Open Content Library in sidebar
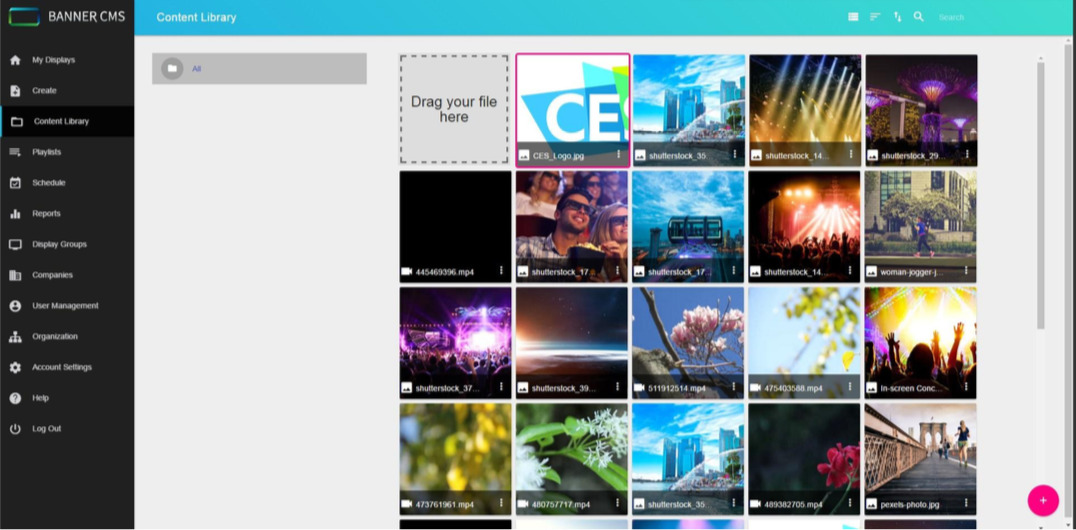Screen dimensions: 1076x530 [x=67, y=122]
